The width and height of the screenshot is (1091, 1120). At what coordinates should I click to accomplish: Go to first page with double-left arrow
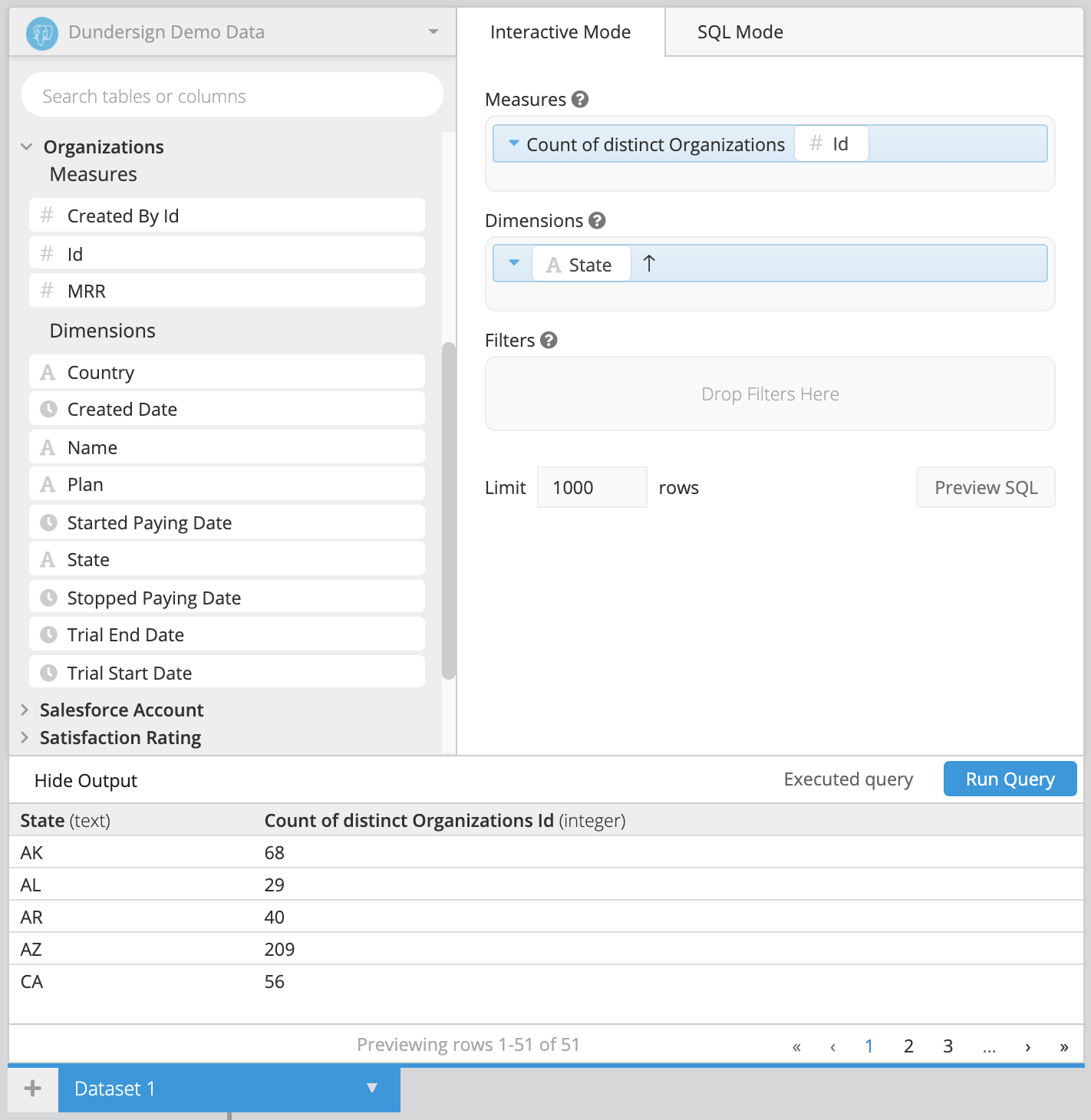[796, 1046]
